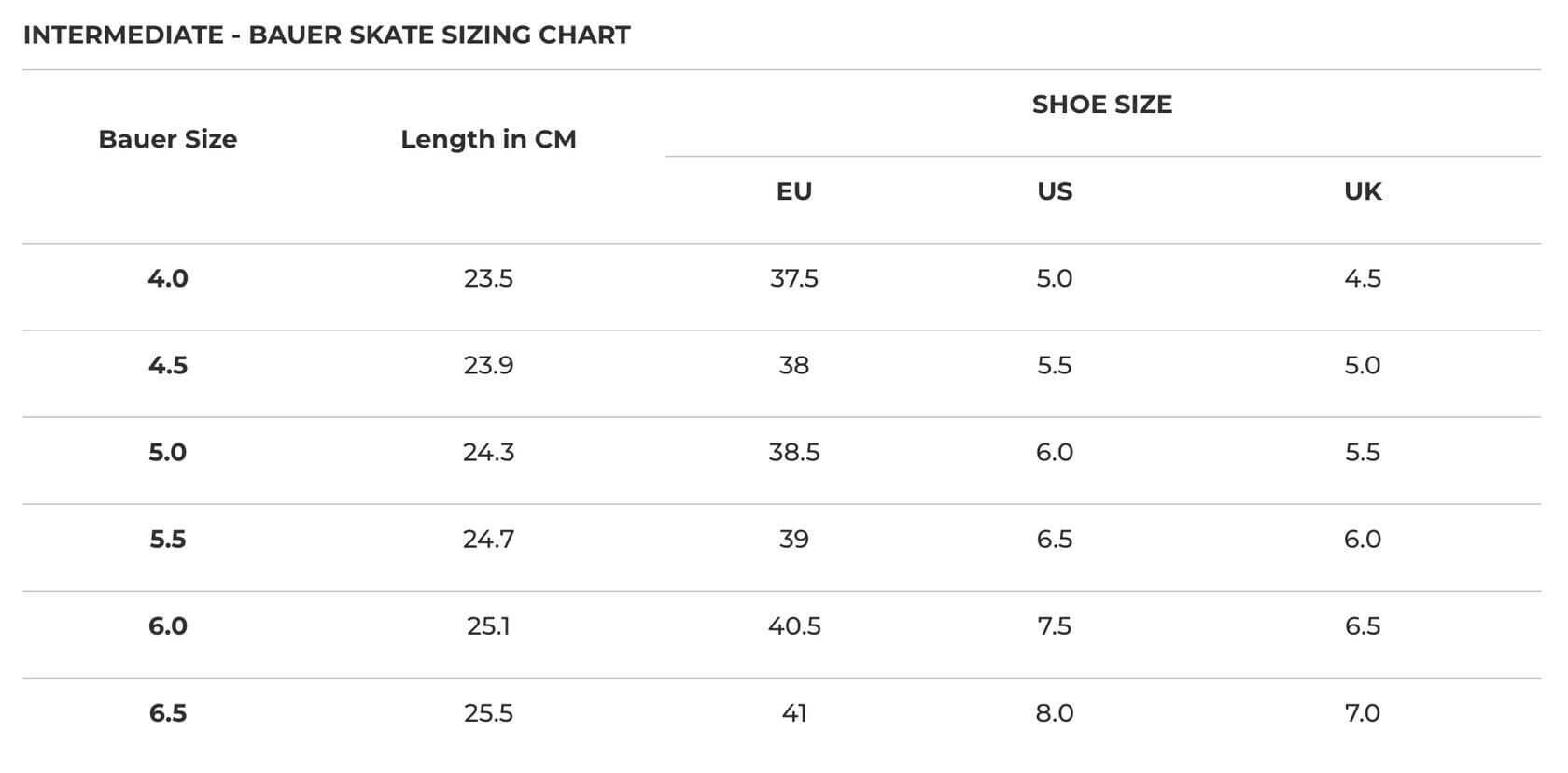The height and width of the screenshot is (773, 1568).
Task: Click Bauer size 6.5 row label
Action: 168,713
